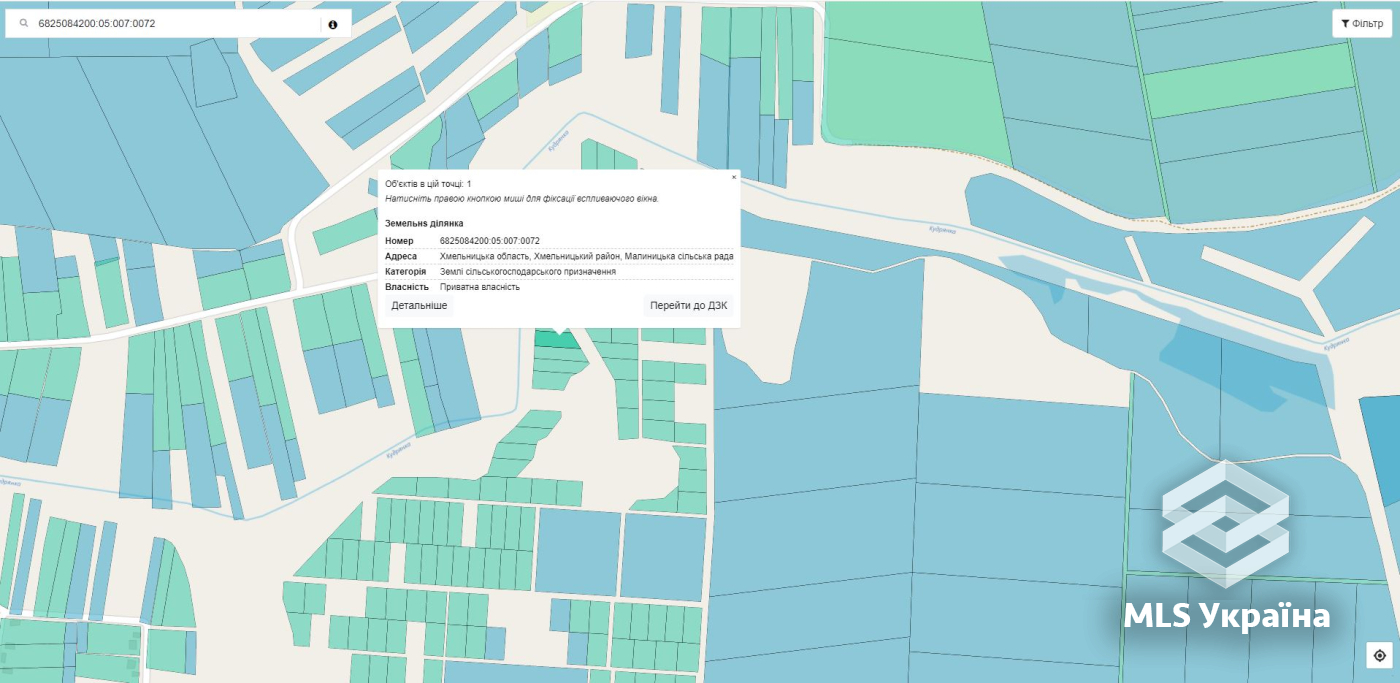Click the MLS Україна cube logo
1400x683 pixels.
pos(1225,524)
